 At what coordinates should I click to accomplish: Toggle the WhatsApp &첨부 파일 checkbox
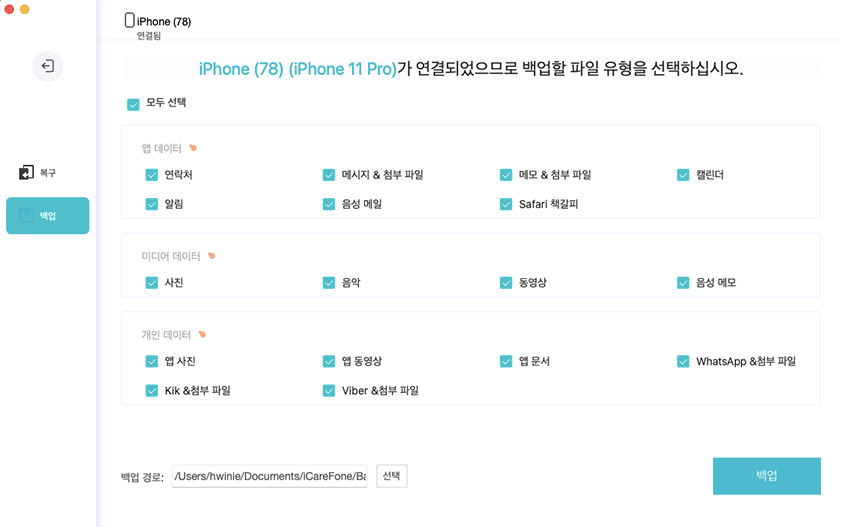point(683,361)
